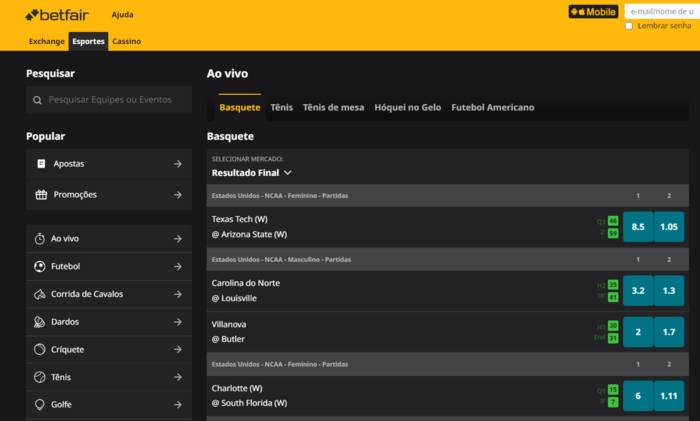Bet on Butler at 1.7
This screenshot has height=421, width=700.
(x=669, y=332)
